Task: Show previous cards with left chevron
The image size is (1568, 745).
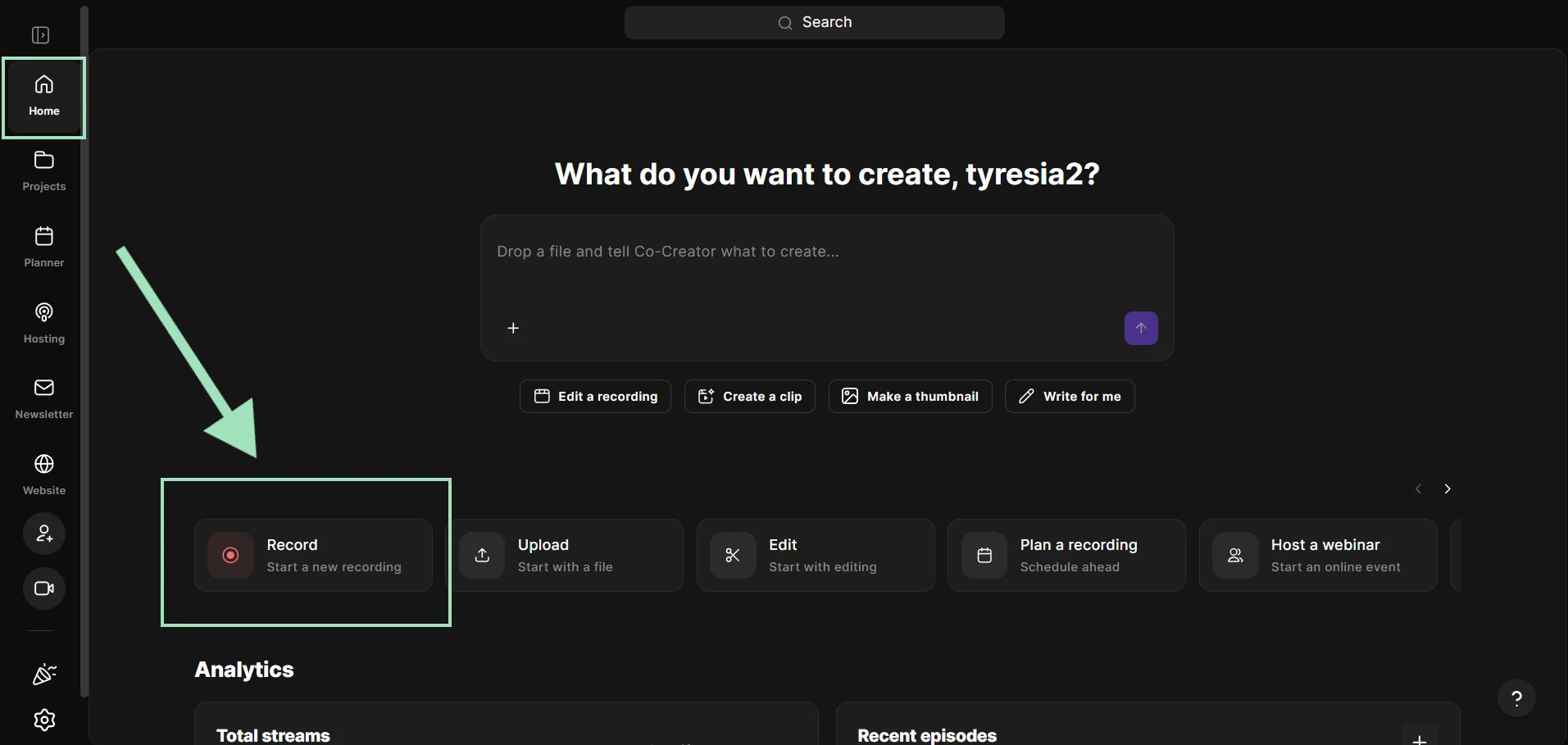Action: pos(1418,488)
